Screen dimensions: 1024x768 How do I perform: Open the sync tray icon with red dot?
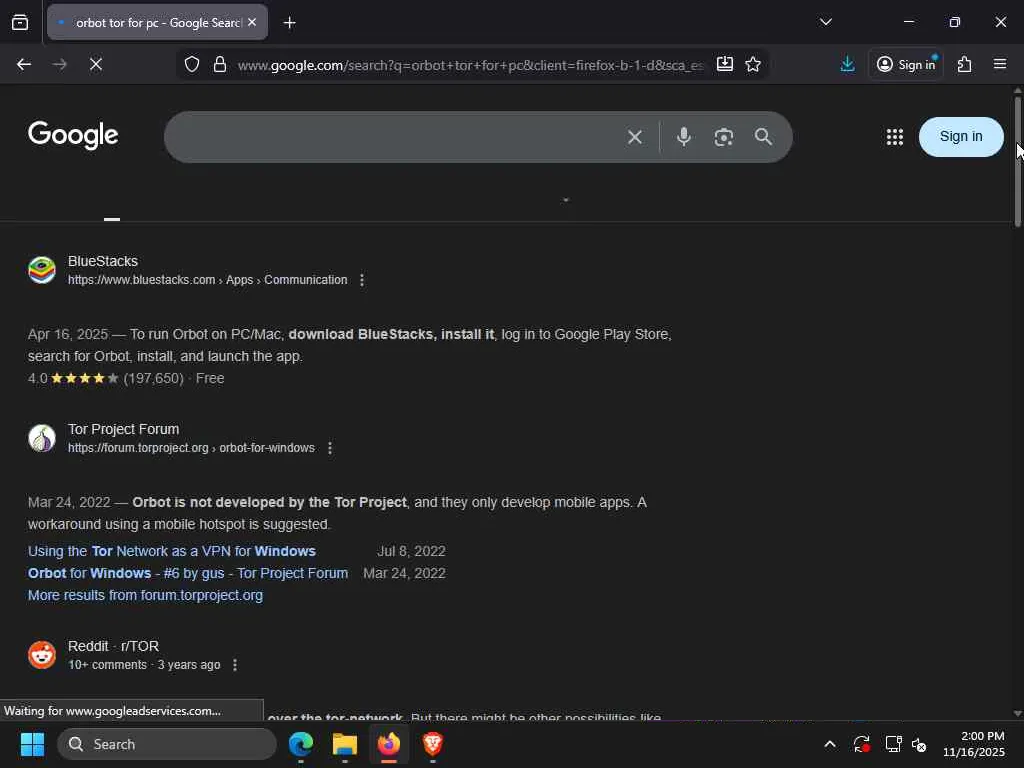point(861,744)
